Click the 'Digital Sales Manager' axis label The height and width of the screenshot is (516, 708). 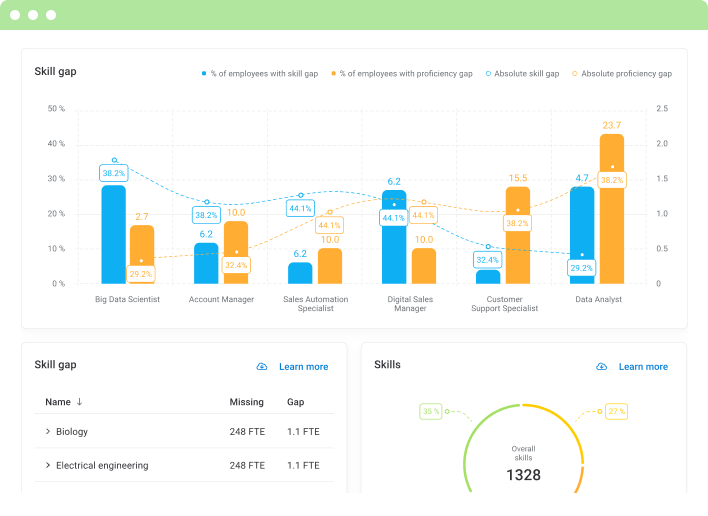[410, 304]
